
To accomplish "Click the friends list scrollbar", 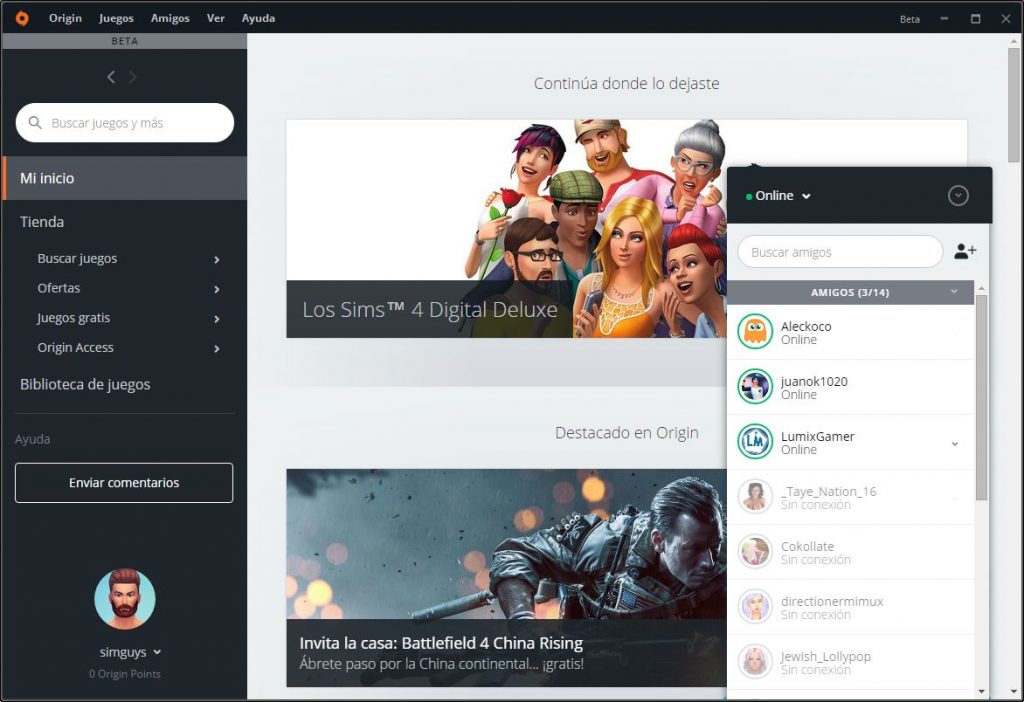I will [x=982, y=397].
